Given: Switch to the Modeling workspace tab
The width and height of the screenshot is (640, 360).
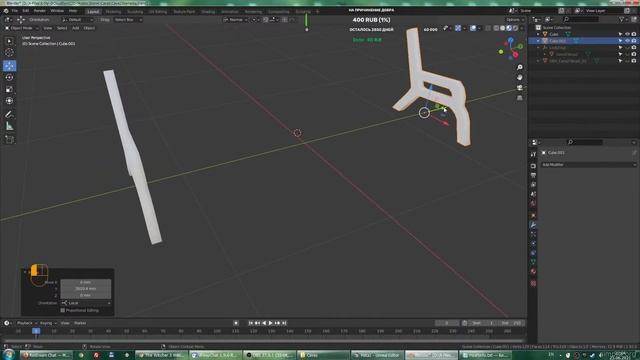Looking at the screenshot, I should 113,11.
